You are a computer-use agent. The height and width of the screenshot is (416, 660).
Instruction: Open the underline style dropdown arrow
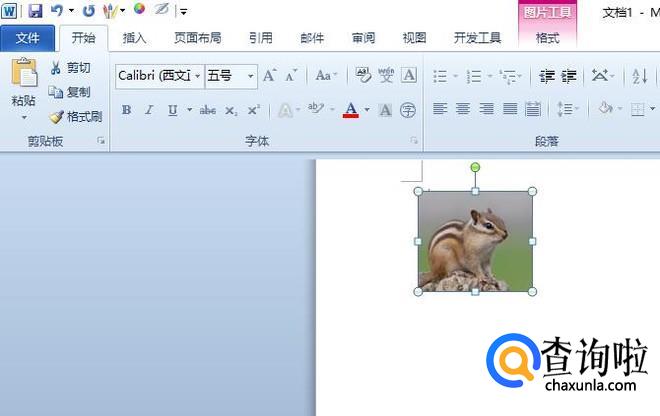click(x=189, y=110)
